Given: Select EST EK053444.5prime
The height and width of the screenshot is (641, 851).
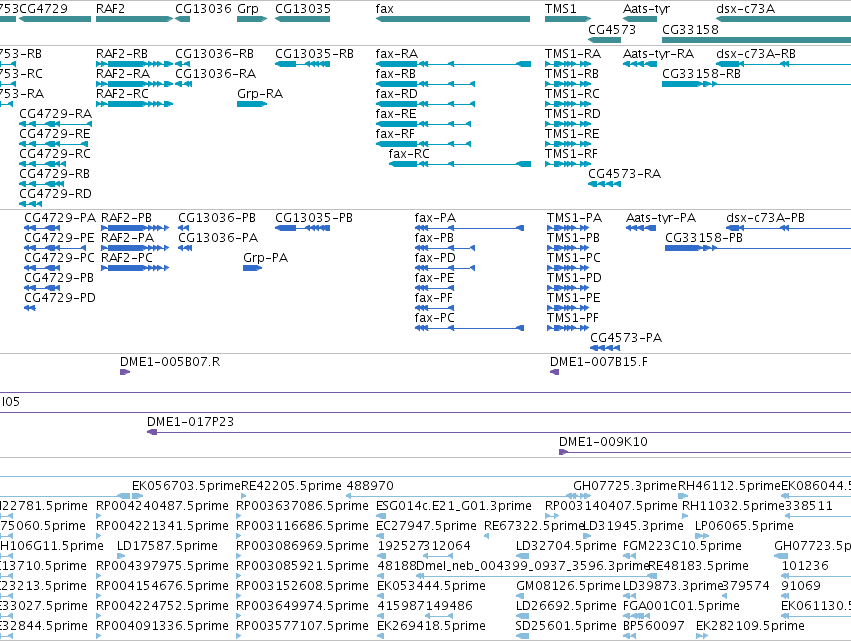Looking at the screenshot, I should point(379,596).
